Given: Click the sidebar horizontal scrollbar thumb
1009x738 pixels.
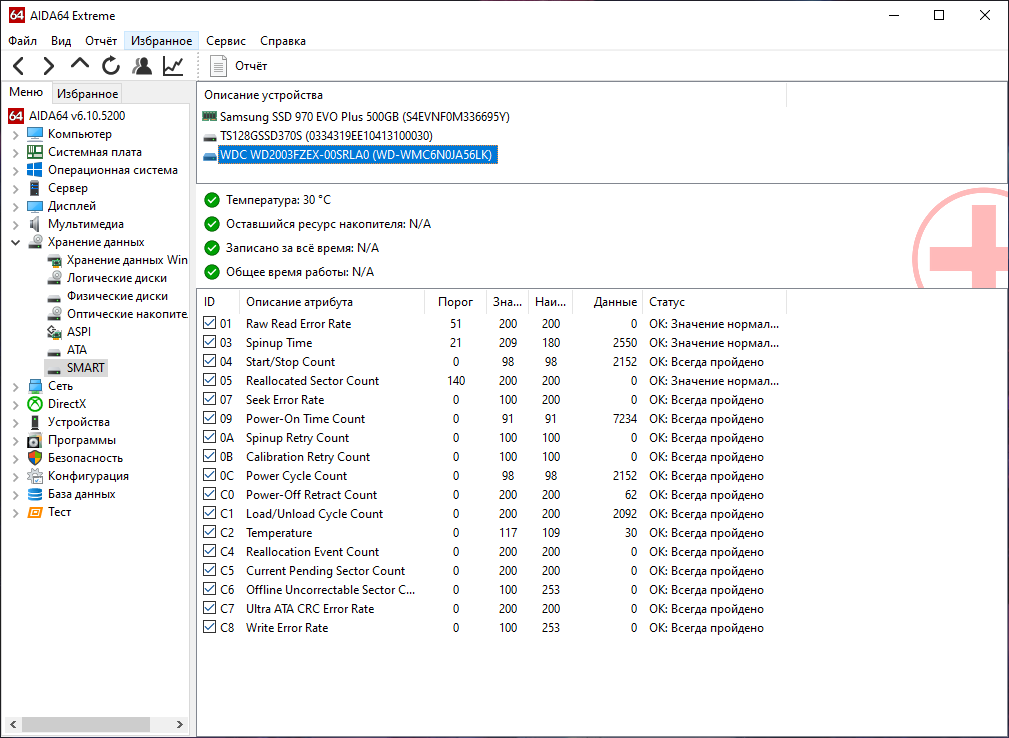Looking at the screenshot, I should (86, 724).
